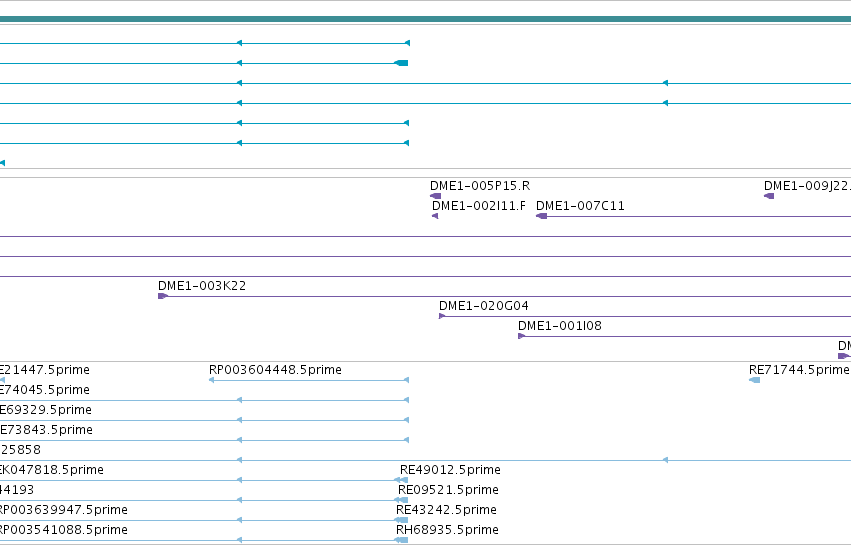Select the RE49012.5prime EST label

pos(450,470)
